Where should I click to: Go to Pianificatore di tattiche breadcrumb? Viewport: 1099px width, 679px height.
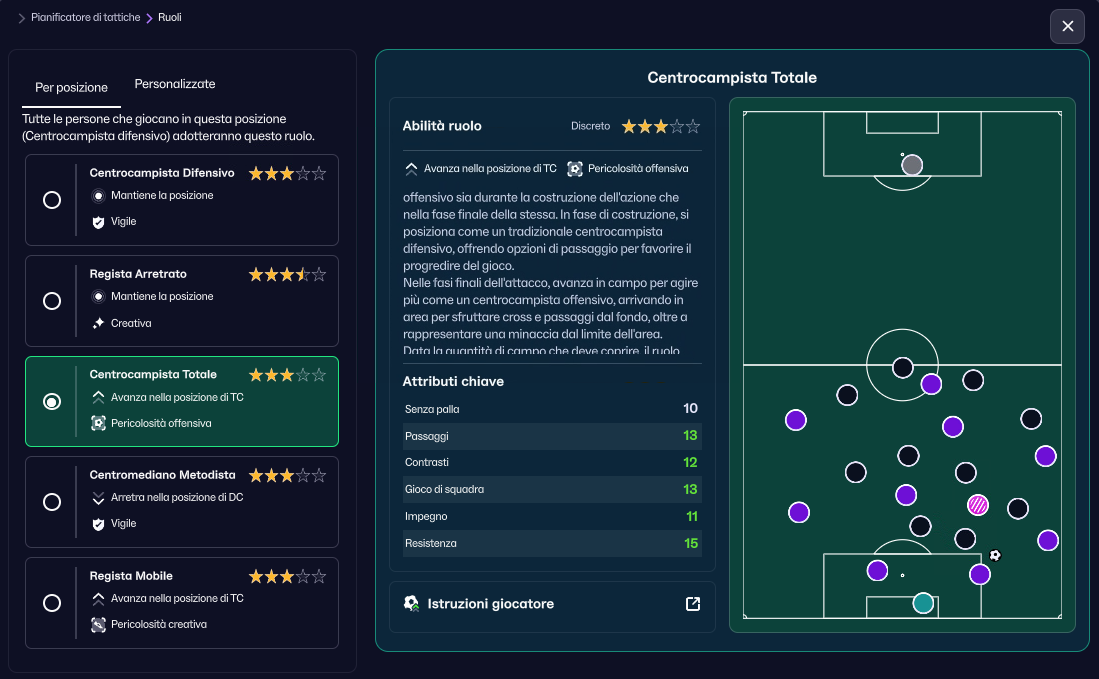click(x=86, y=18)
